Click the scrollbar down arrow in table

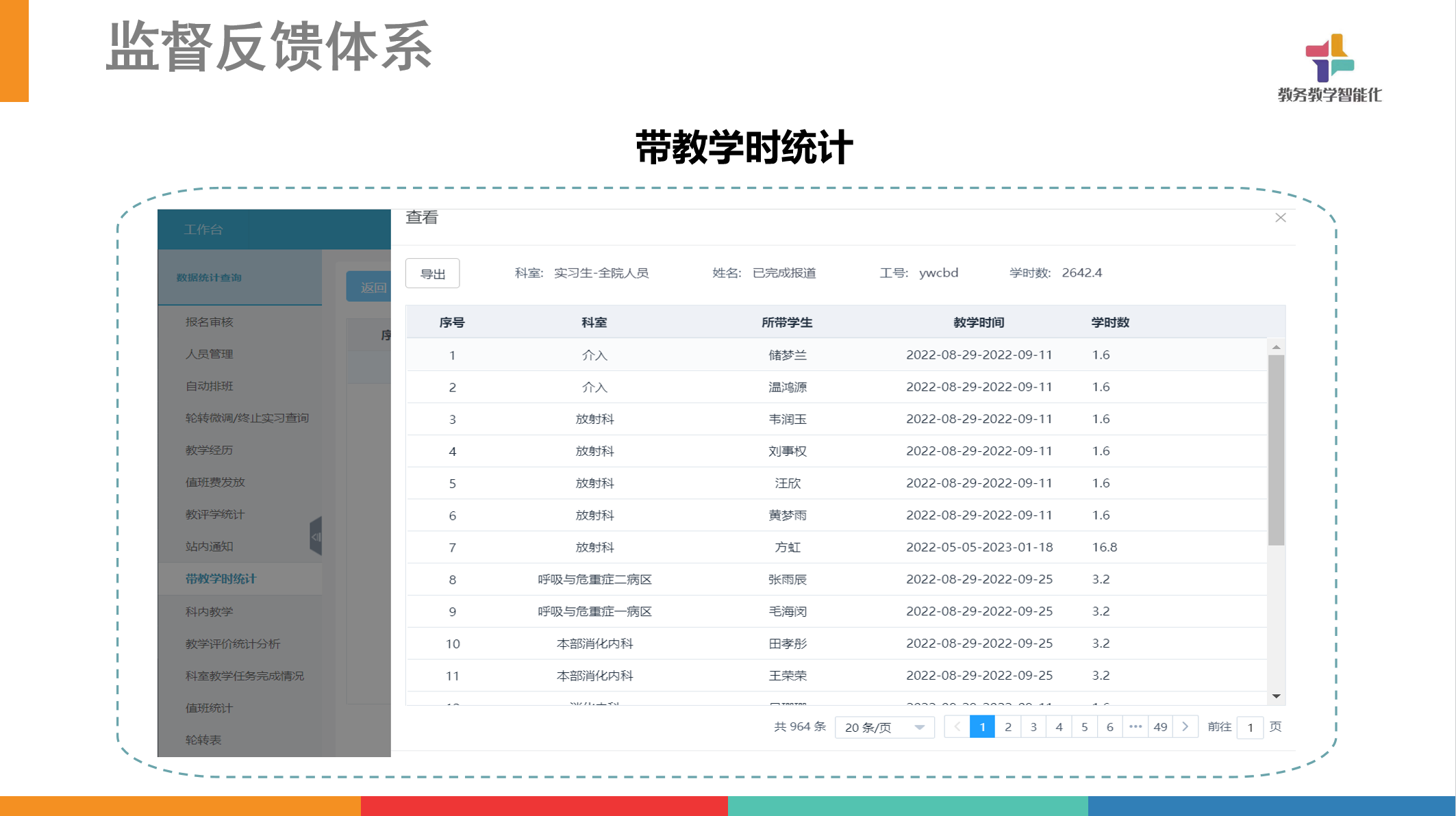[1276, 696]
